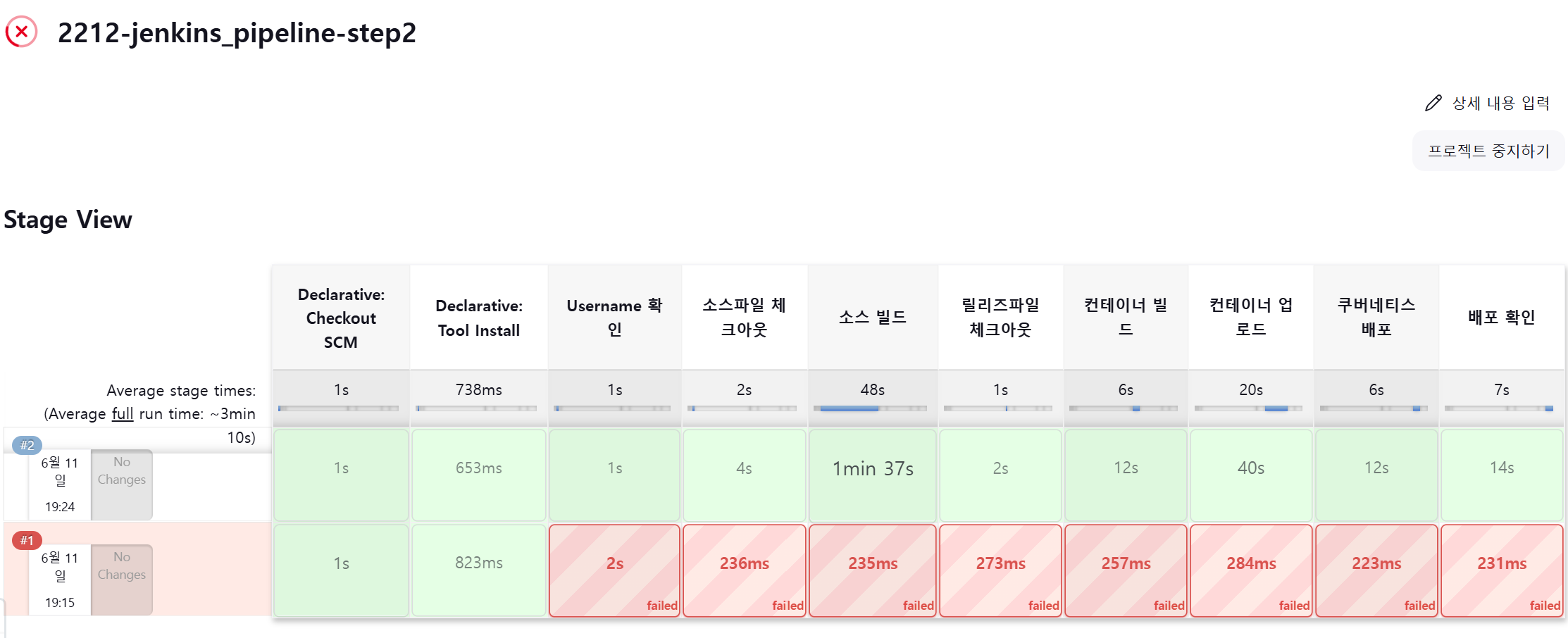Click the Declarative: Checkout SCM column header

(341, 318)
